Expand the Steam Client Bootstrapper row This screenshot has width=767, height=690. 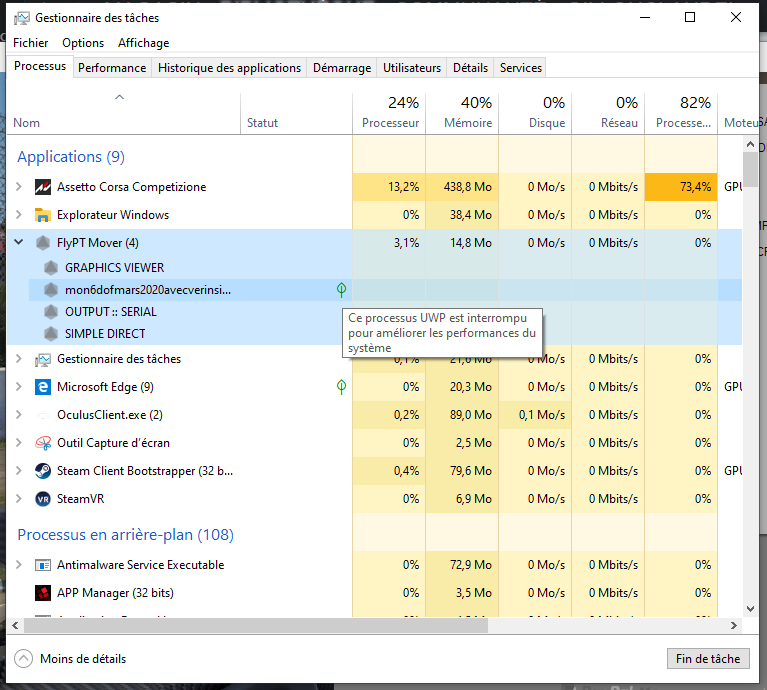(x=19, y=470)
